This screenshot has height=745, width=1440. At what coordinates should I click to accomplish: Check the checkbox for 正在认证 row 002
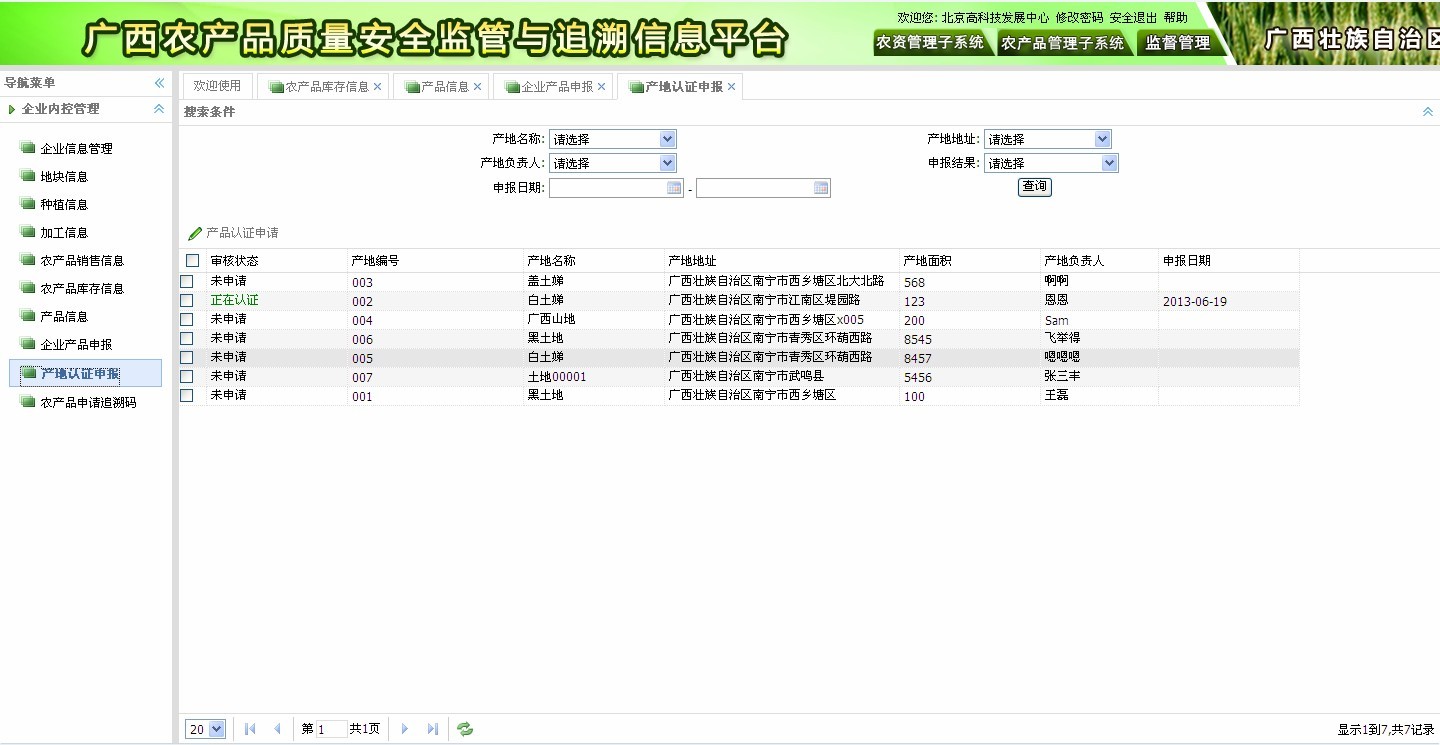186,301
